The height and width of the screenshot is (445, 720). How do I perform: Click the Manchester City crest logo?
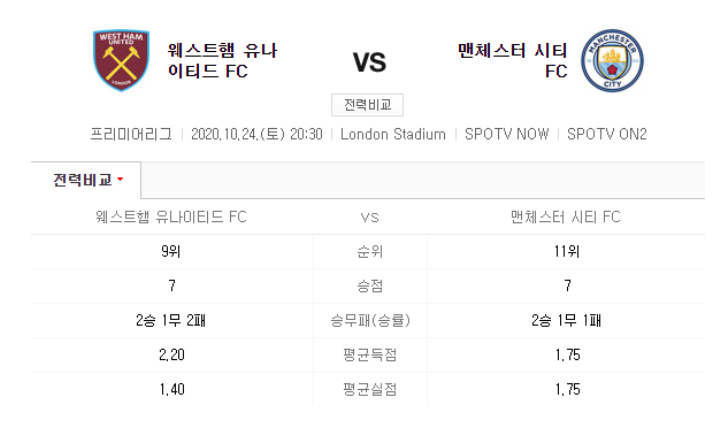tap(612, 61)
